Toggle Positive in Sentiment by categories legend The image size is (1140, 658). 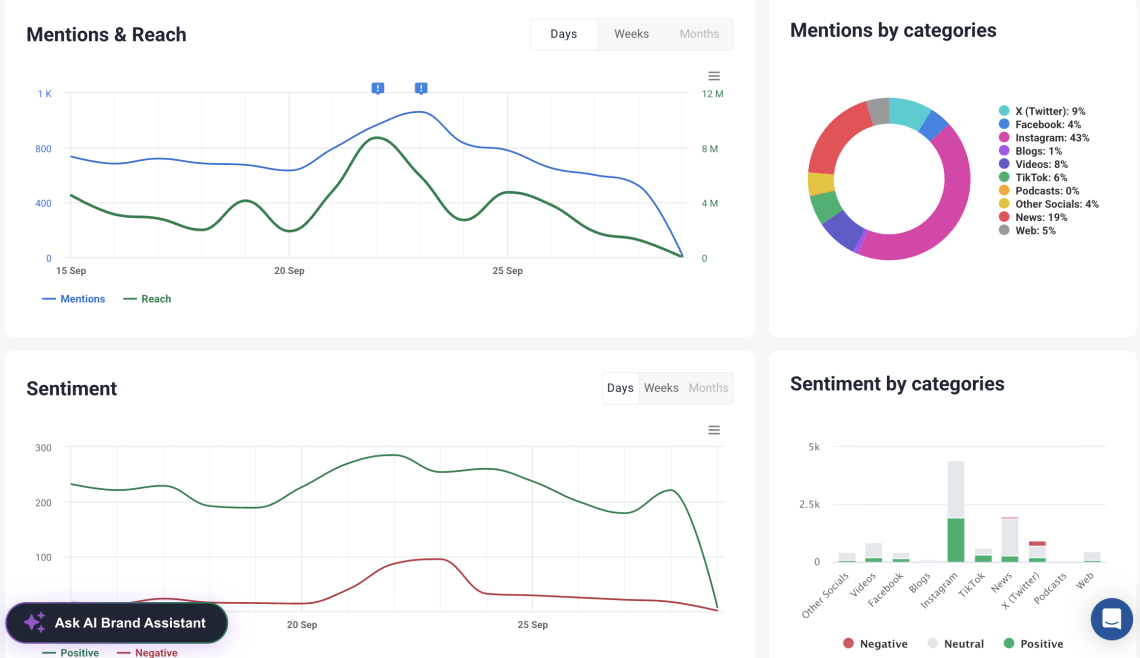coord(1032,644)
